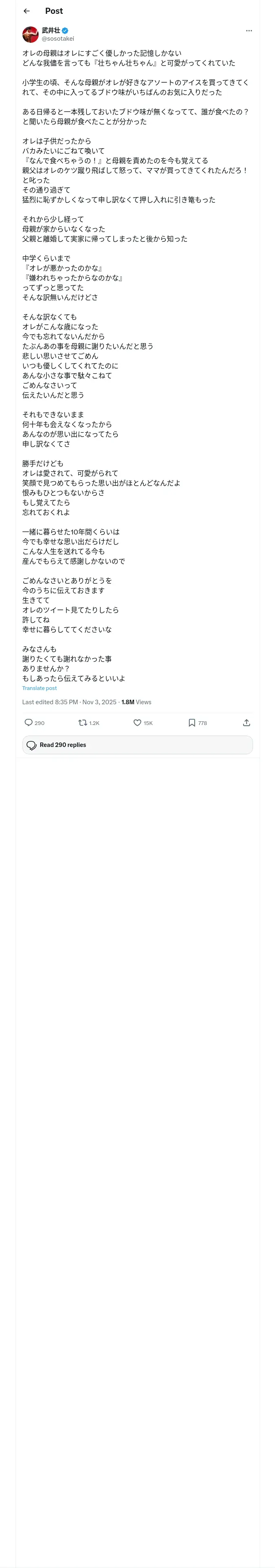Image resolution: width=275 pixels, height=1568 pixels.
Task: Click the share upload icon
Action: 246,723
